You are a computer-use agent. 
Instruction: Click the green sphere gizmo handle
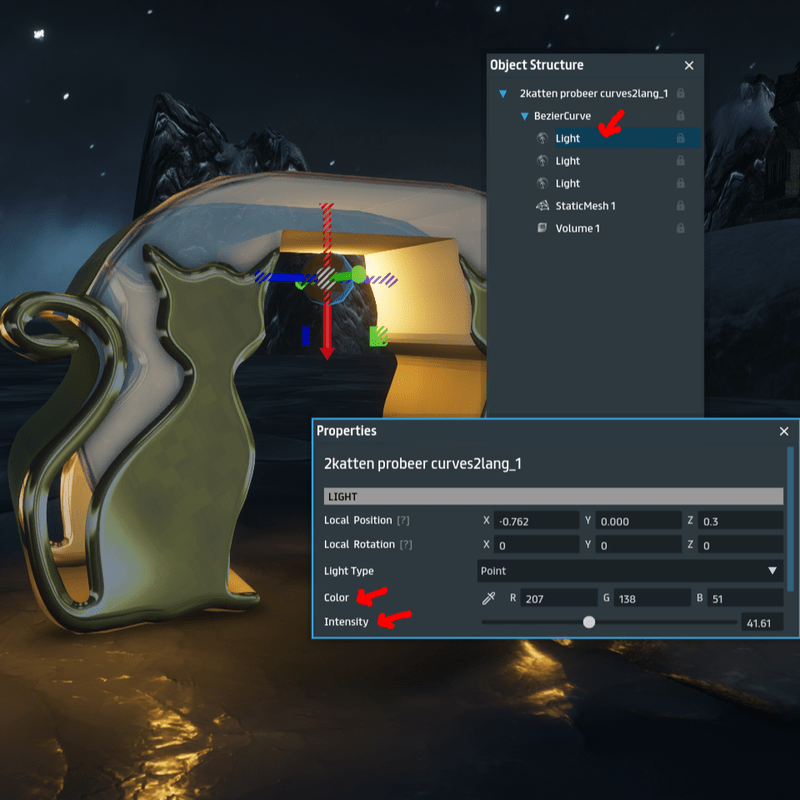pyautogui.click(x=358, y=274)
